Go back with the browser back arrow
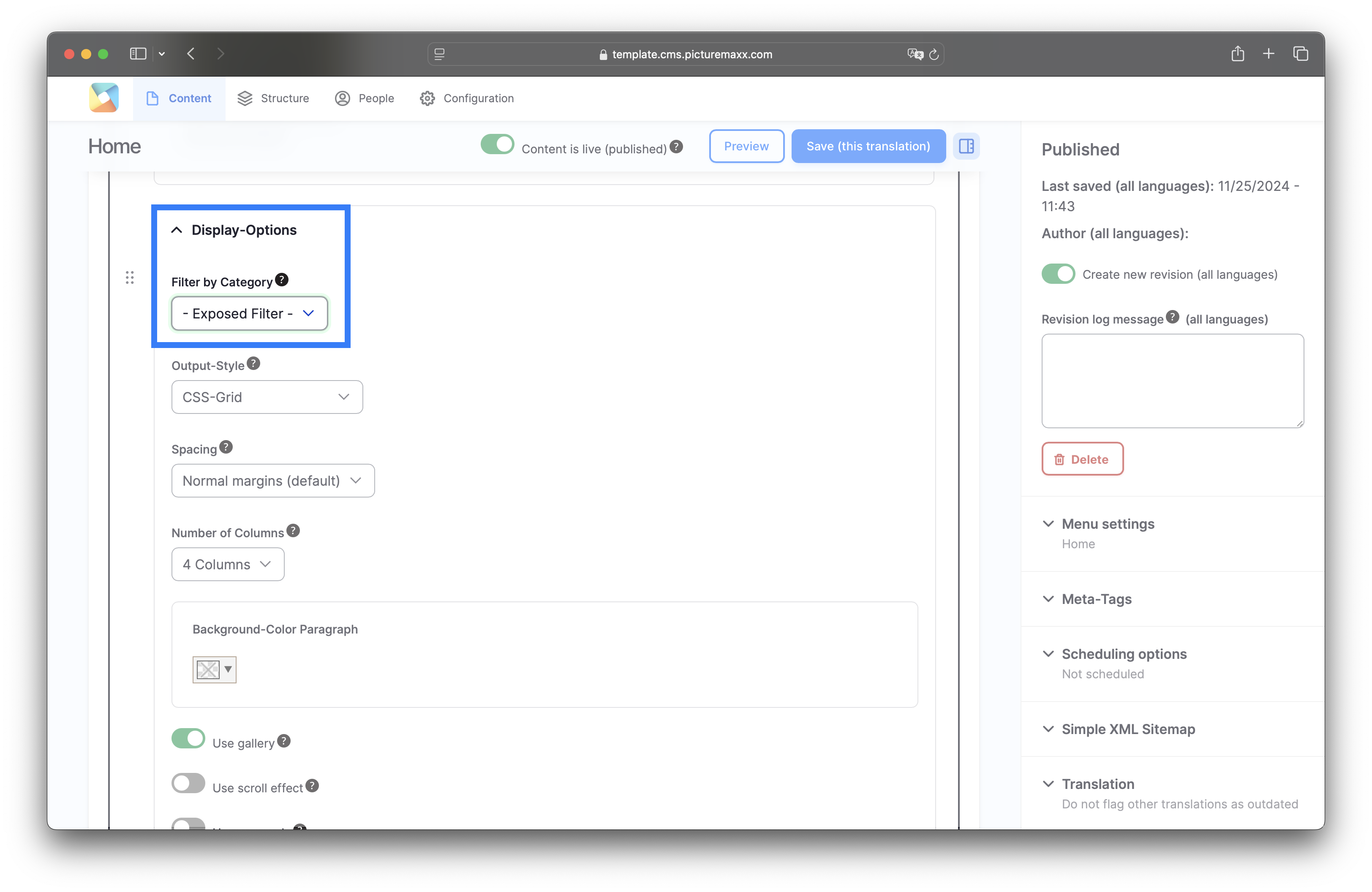 (191, 54)
